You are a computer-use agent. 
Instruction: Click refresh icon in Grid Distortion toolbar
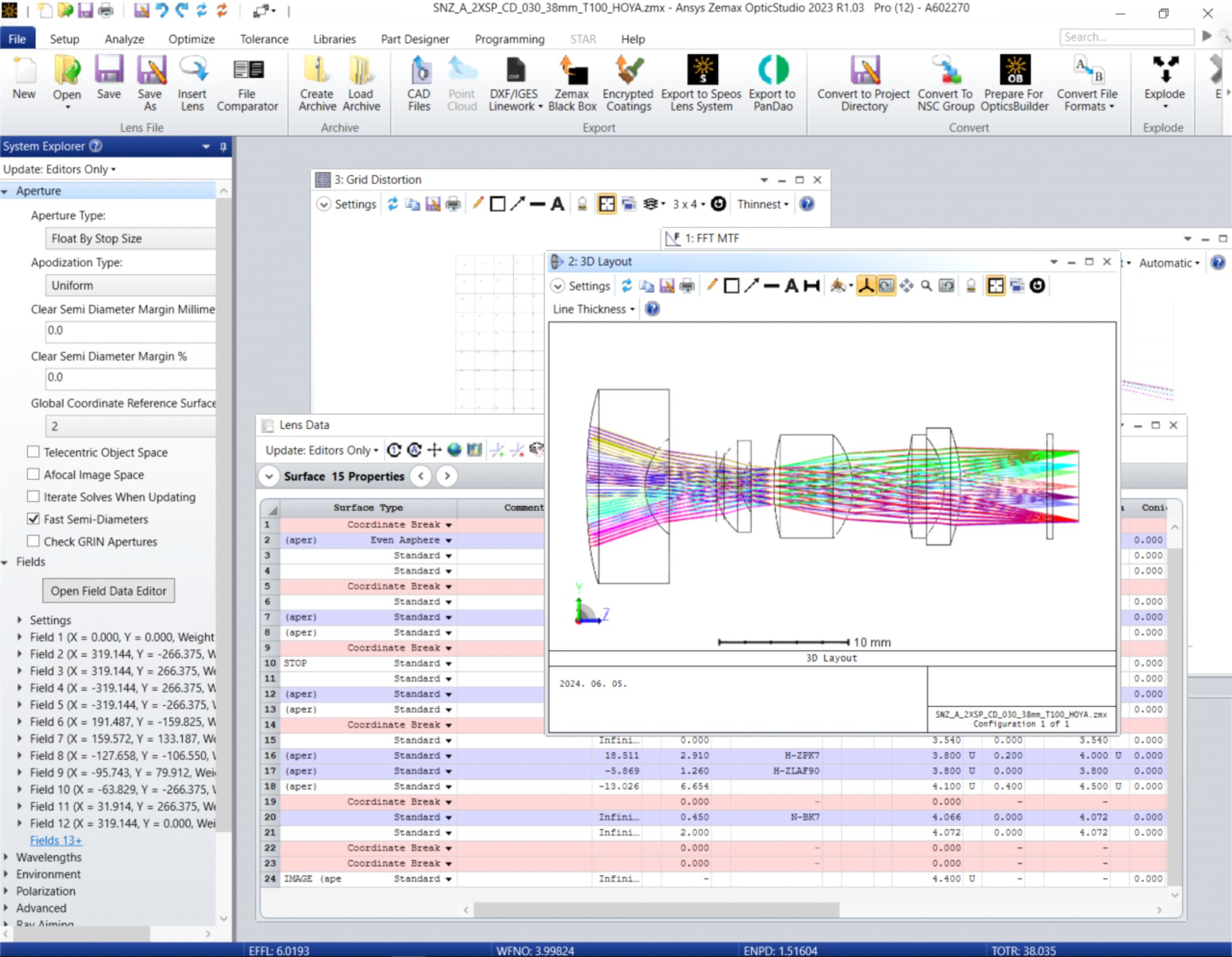click(x=392, y=204)
